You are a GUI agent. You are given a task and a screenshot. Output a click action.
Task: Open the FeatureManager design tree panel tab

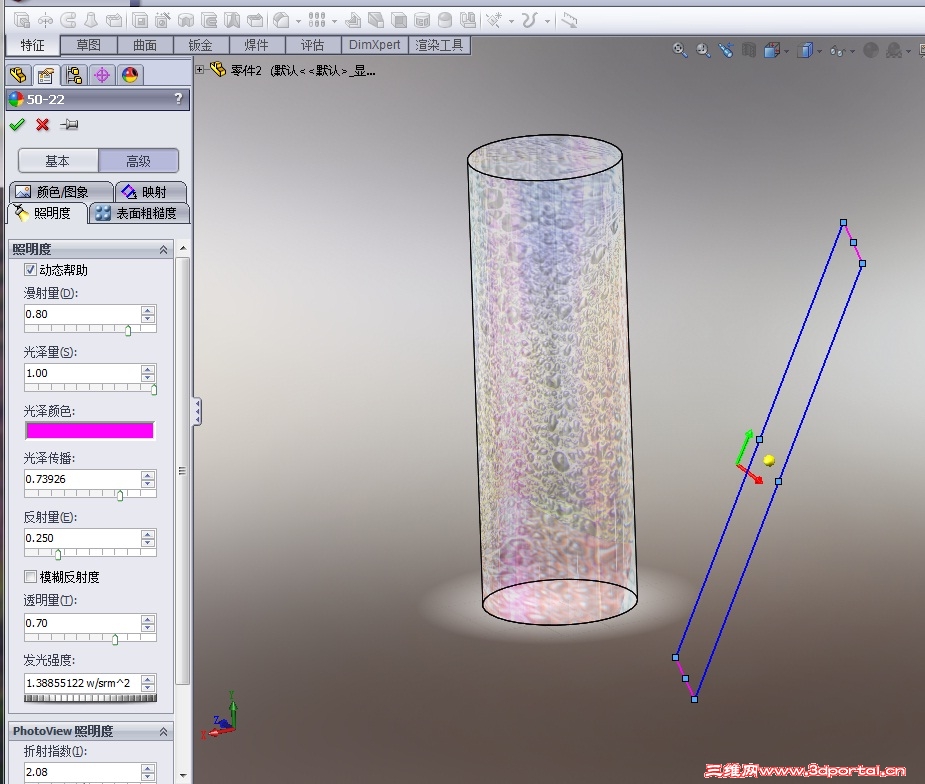point(18,75)
